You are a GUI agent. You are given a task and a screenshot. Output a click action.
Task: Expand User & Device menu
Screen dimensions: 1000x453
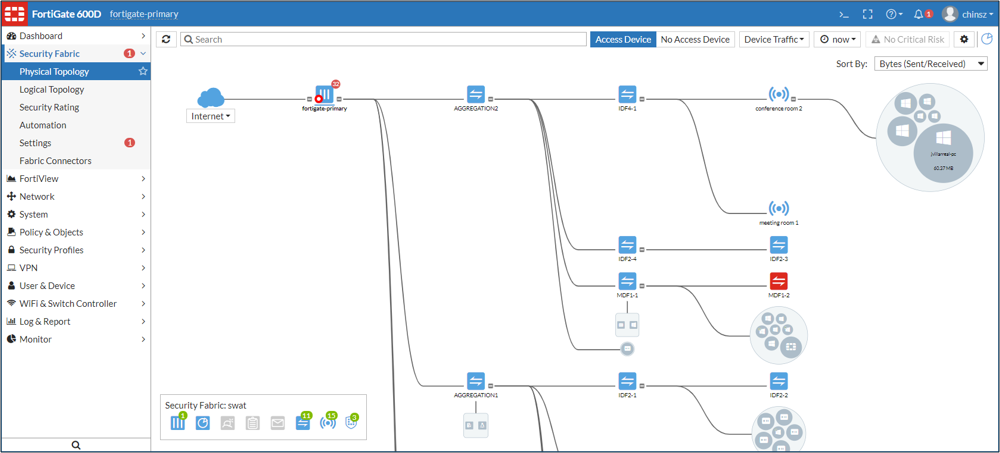tap(76, 286)
